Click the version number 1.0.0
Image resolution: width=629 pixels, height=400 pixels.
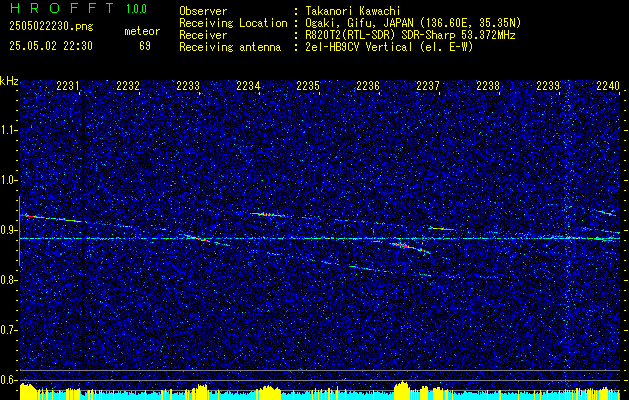[x=136, y=8]
